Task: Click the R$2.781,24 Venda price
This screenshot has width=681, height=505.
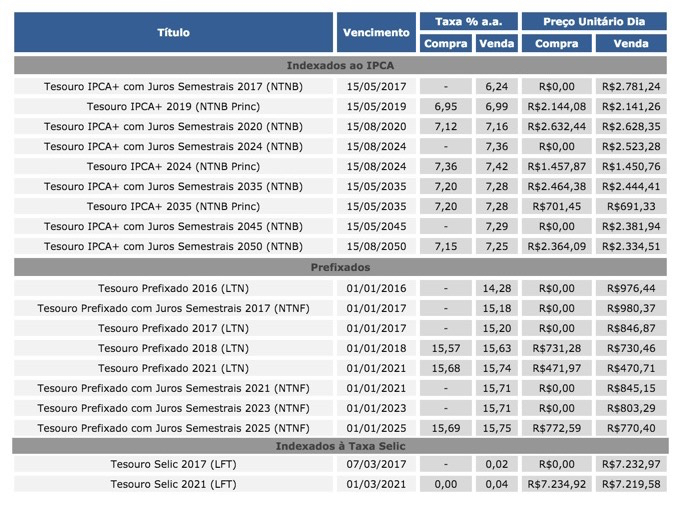Action: (x=632, y=86)
